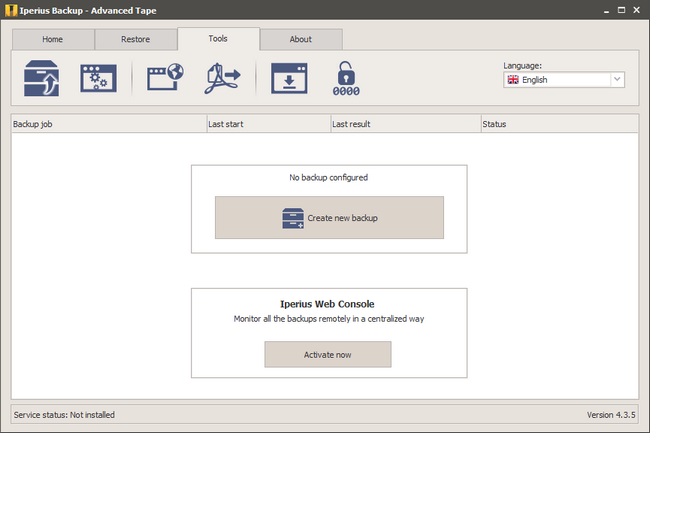Click the padlock 0000 password icon
The image size is (691, 518).
pos(346,78)
